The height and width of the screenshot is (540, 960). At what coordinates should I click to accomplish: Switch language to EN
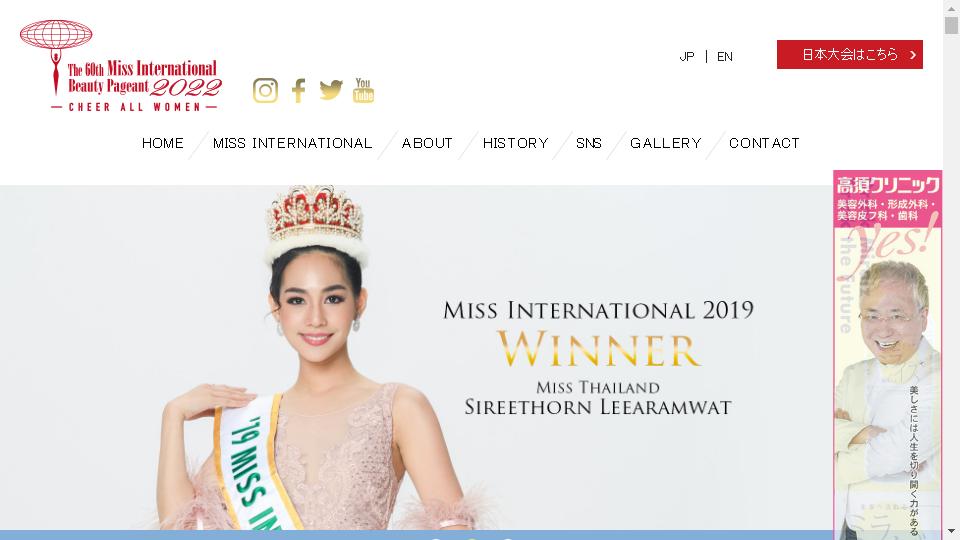point(725,56)
